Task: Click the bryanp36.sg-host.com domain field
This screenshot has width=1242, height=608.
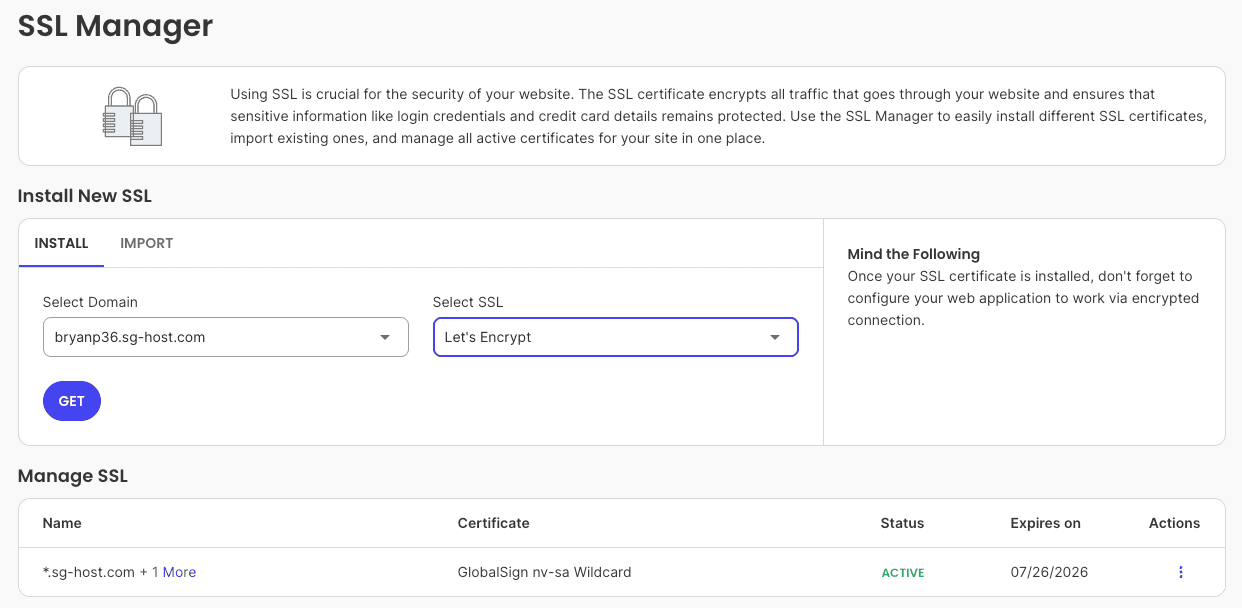Action: (226, 337)
